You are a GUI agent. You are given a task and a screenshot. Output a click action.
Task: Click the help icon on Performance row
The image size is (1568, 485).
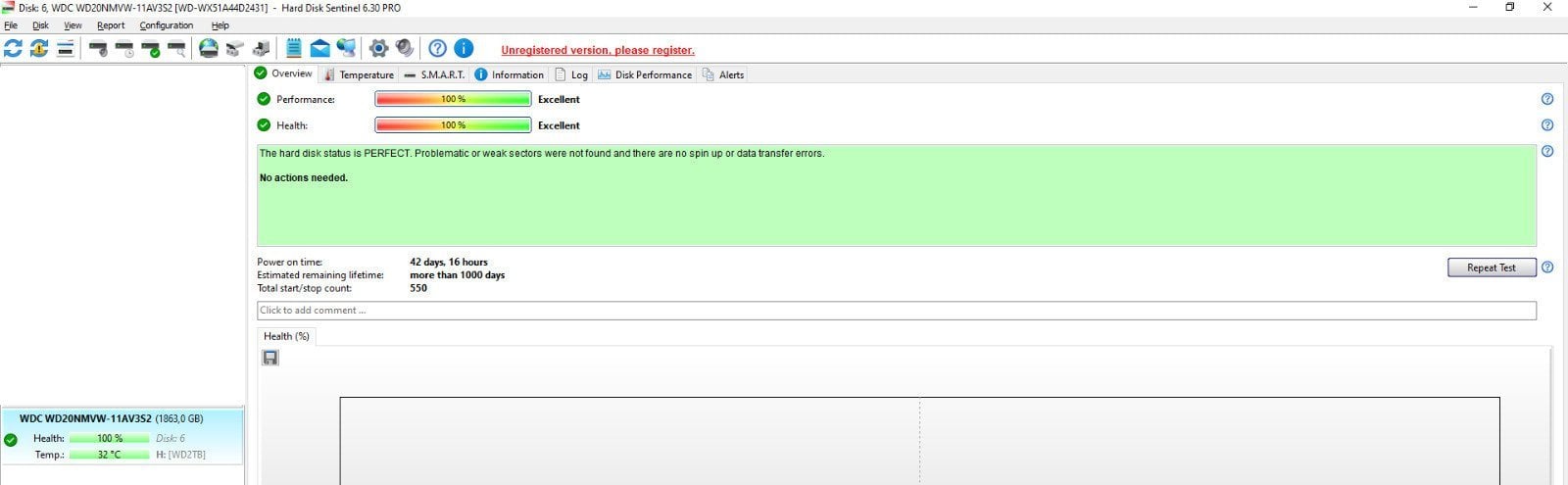[x=1547, y=99]
